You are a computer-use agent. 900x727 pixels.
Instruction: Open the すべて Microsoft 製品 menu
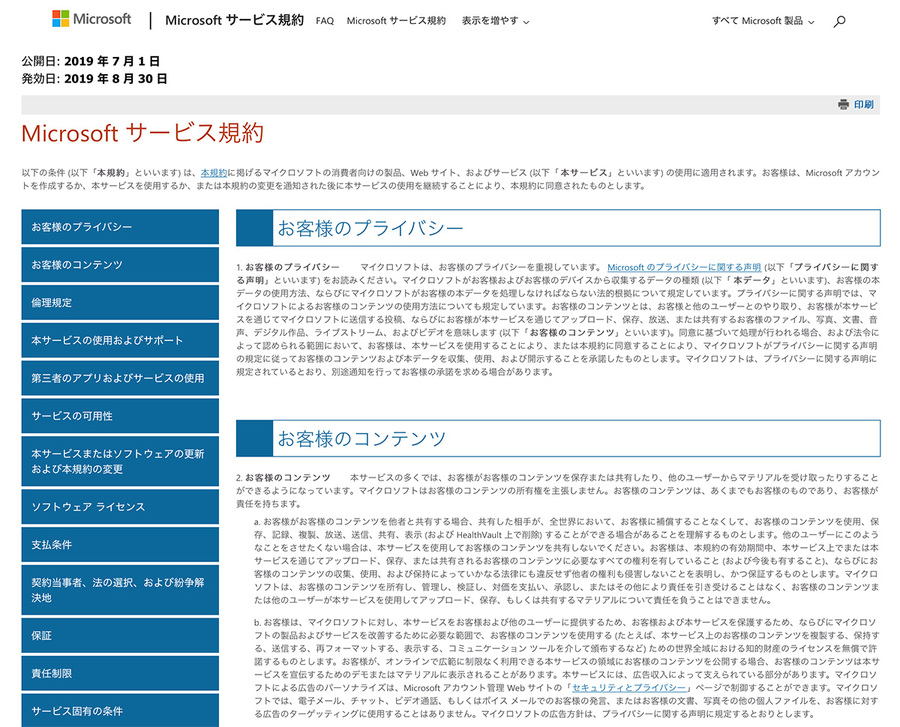(x=763, y=21)
